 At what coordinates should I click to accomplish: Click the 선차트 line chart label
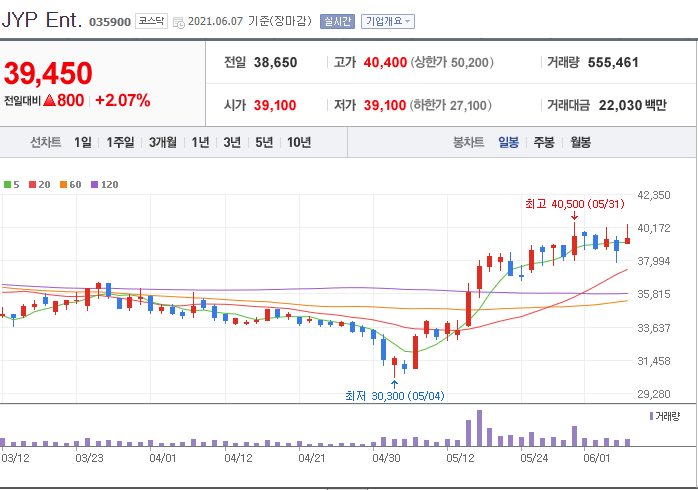click(x=45, y=142)
